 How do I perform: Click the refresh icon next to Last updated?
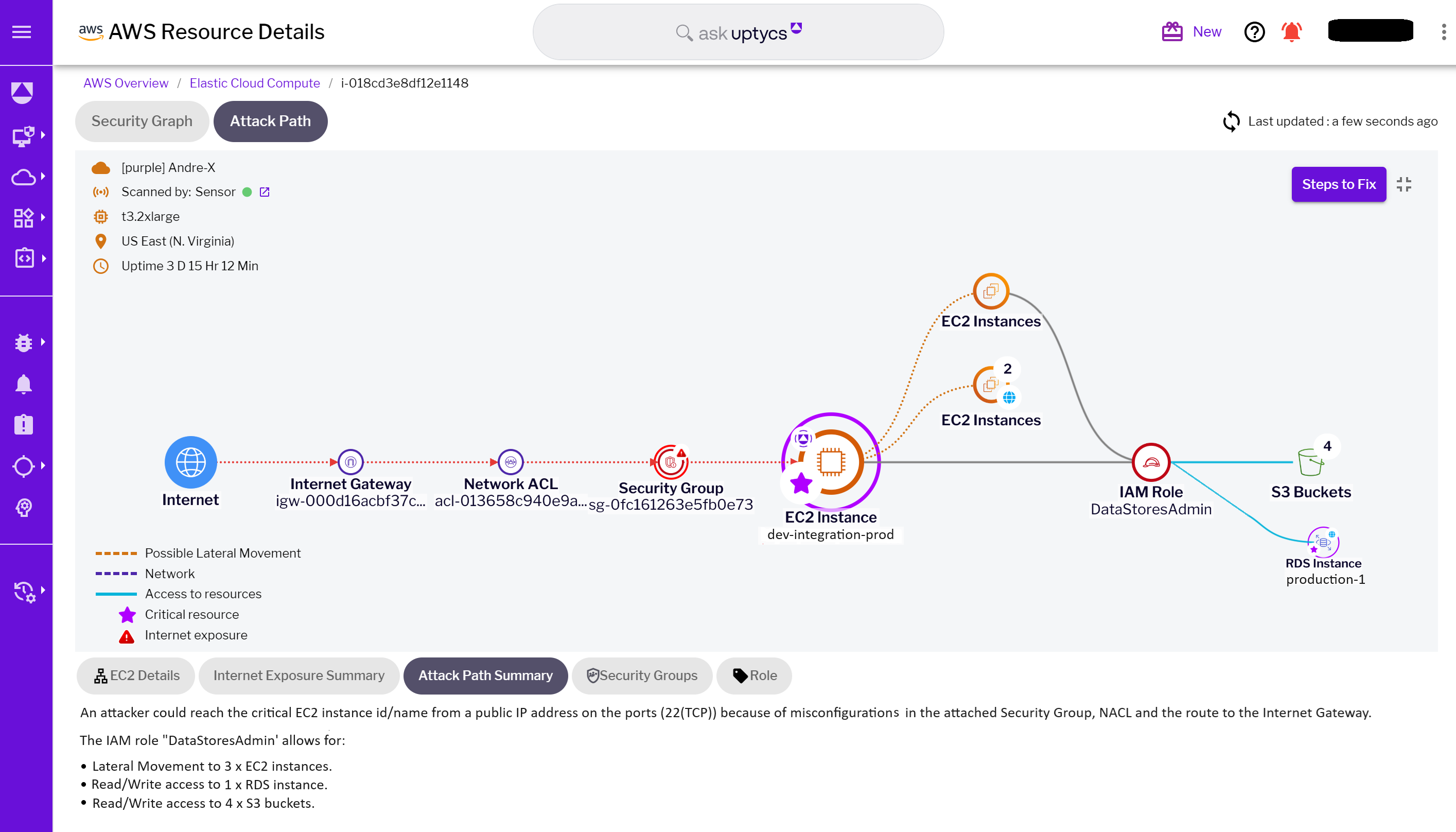(x=1232, y=121)
